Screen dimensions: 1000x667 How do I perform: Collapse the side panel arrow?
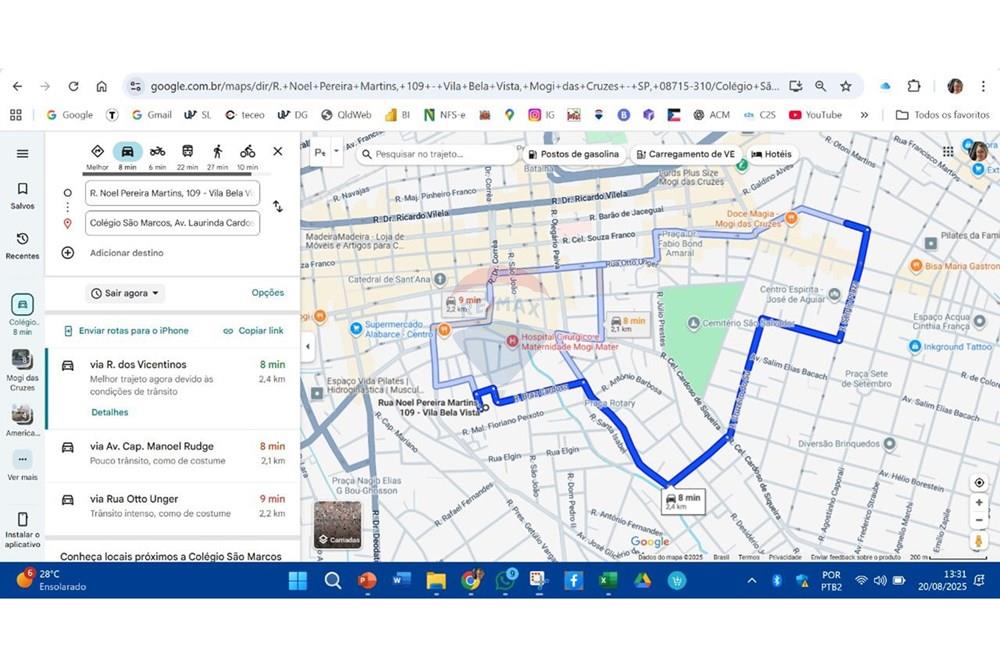(307, 346)
